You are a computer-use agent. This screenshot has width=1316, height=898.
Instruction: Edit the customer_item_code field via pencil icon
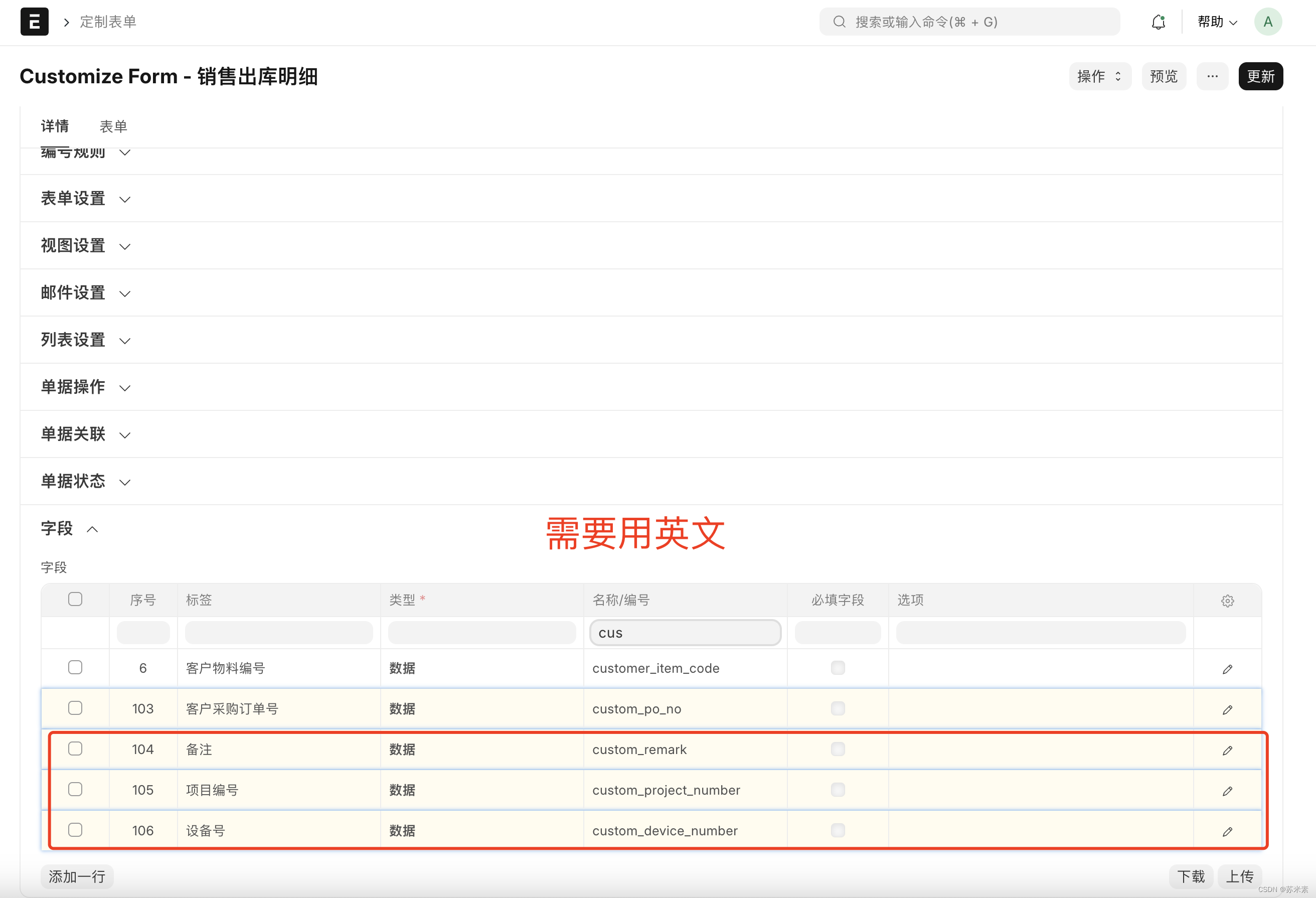click(x=1228, y=669)
